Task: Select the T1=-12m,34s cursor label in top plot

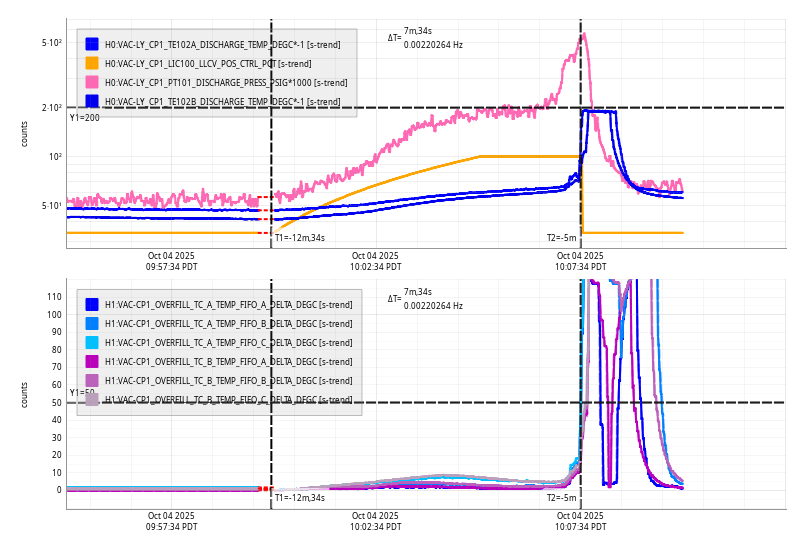Action: [x=300, y=238]
